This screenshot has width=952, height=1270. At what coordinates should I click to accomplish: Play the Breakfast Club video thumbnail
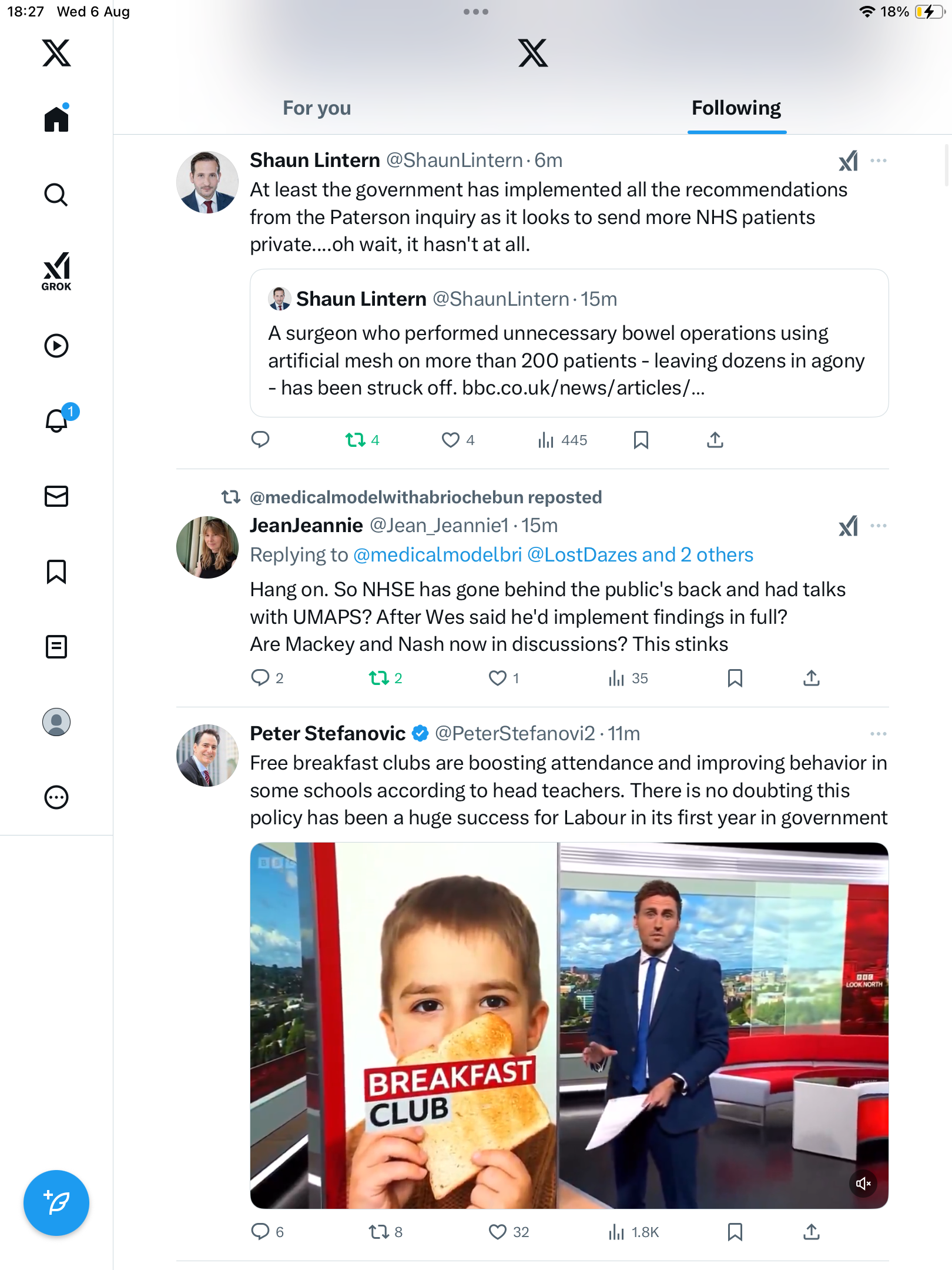pos(569,1025)
